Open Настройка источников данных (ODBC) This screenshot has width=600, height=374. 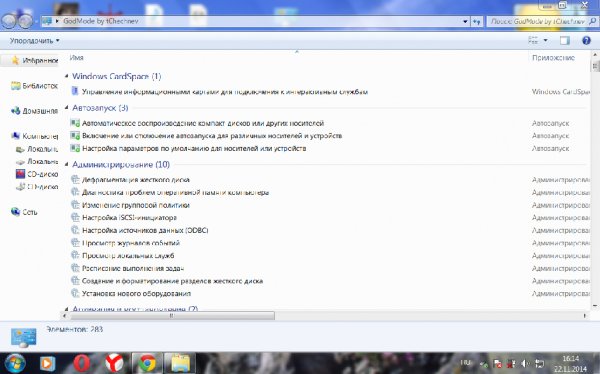click(145, 230)
